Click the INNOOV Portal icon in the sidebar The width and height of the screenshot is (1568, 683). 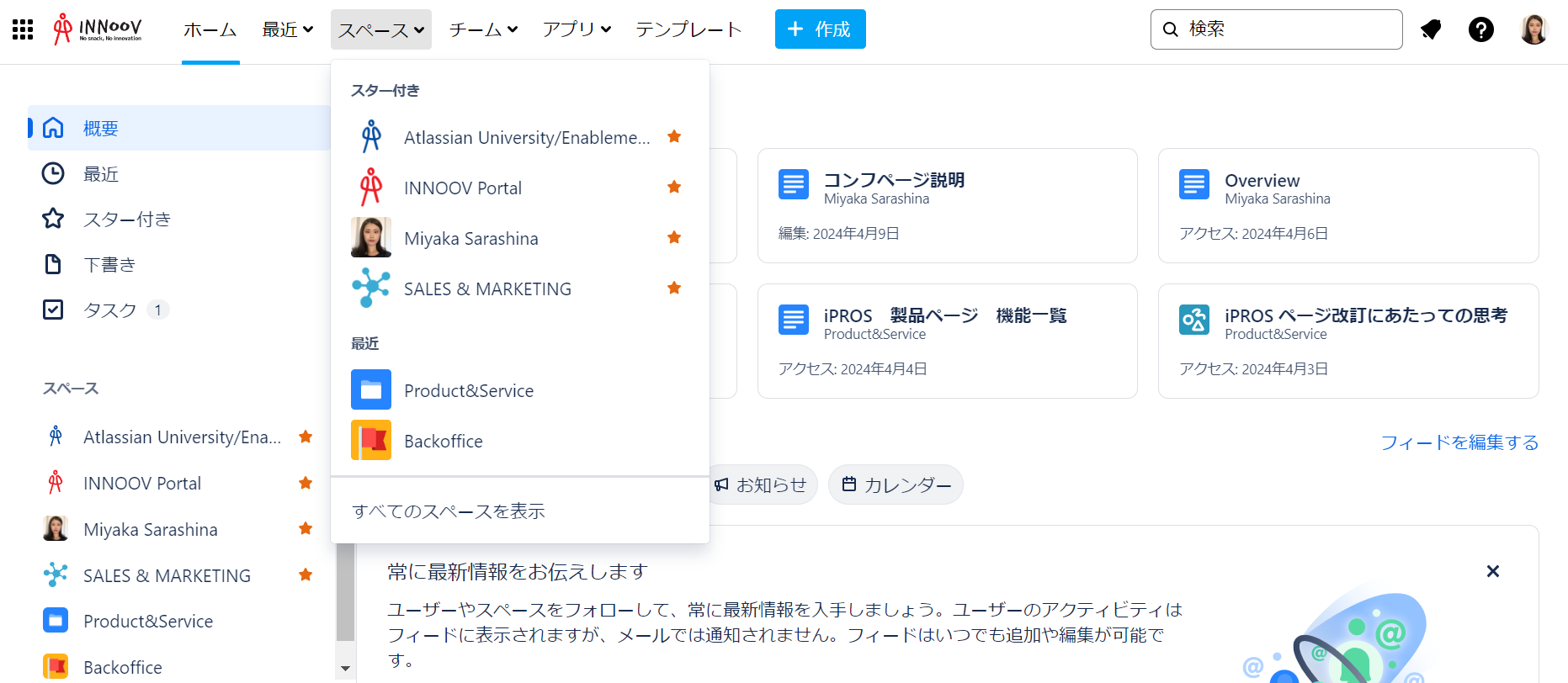pos(56,482)
